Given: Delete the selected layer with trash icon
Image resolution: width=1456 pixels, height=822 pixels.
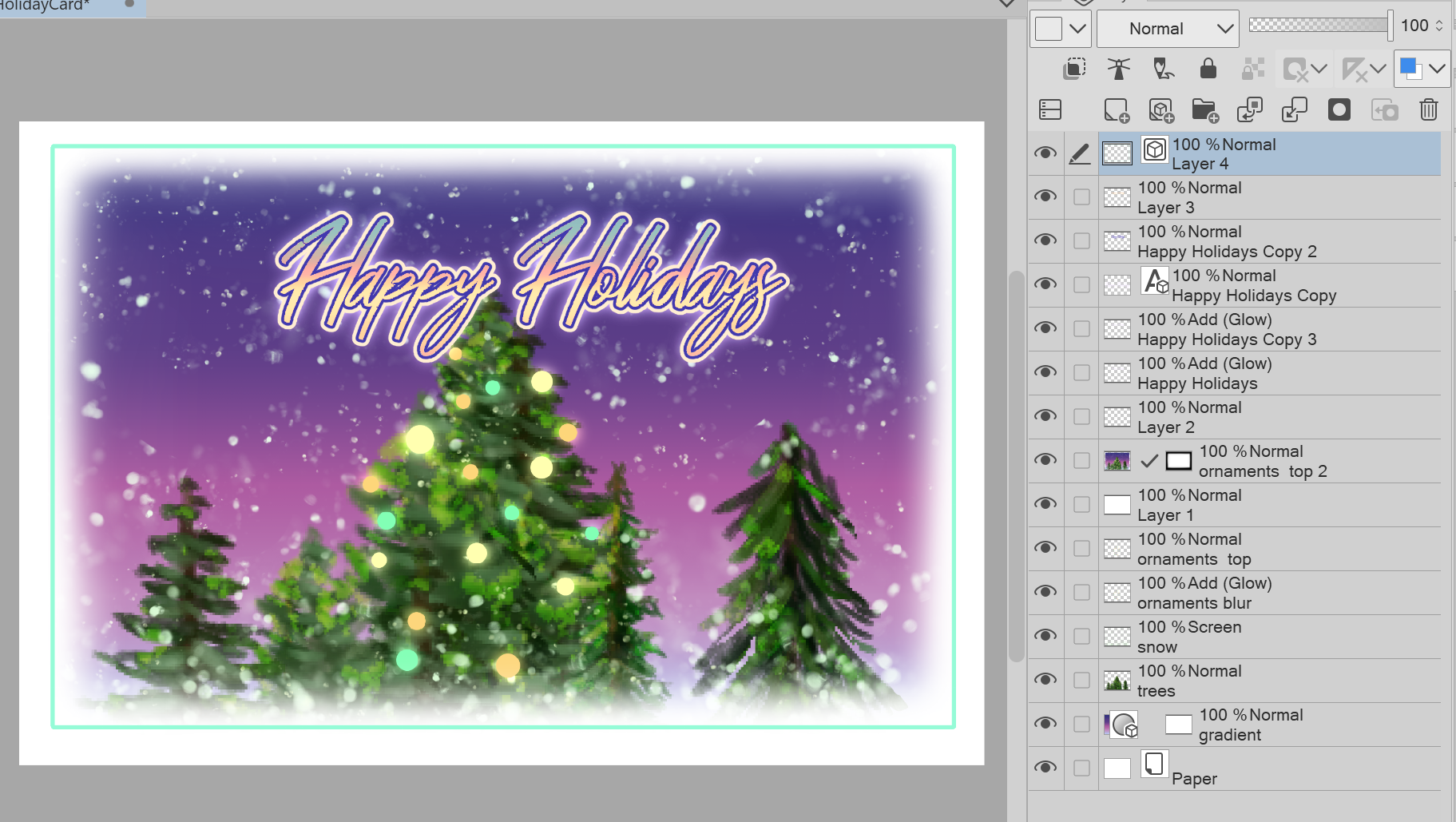Looking at the screenshot, I should [x=1429, y=109].
